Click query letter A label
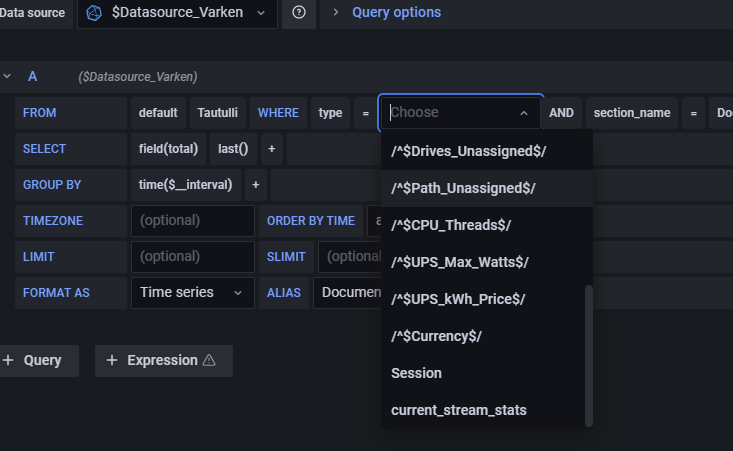The height and width of the screenshot is (451, 733). pyautogui.click(x=32, y=76)
